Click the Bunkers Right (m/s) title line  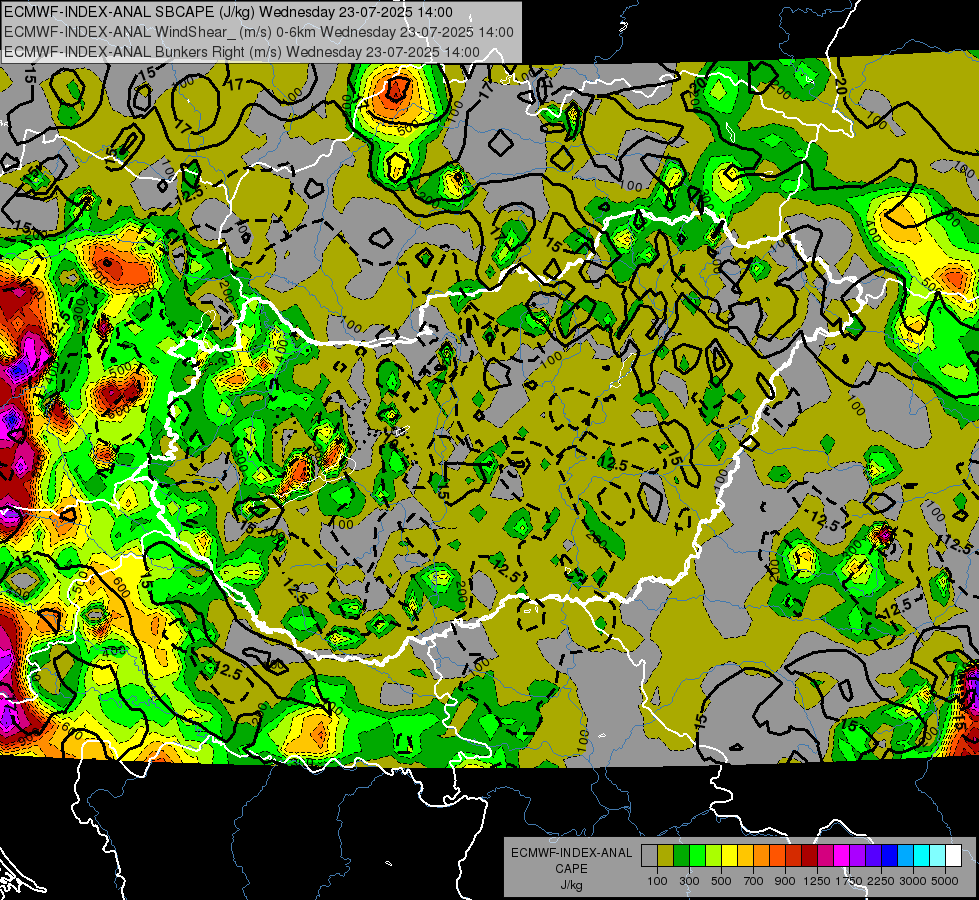coord(242,52)
